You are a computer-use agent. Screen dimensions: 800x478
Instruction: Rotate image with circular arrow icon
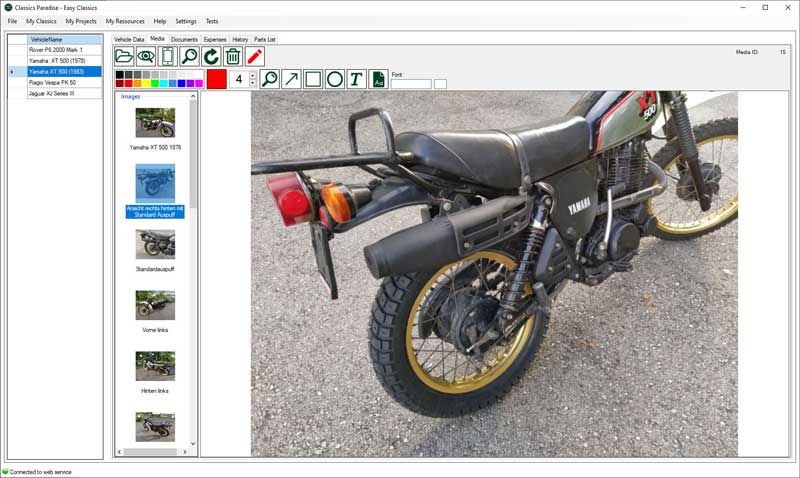coord(211,56)
